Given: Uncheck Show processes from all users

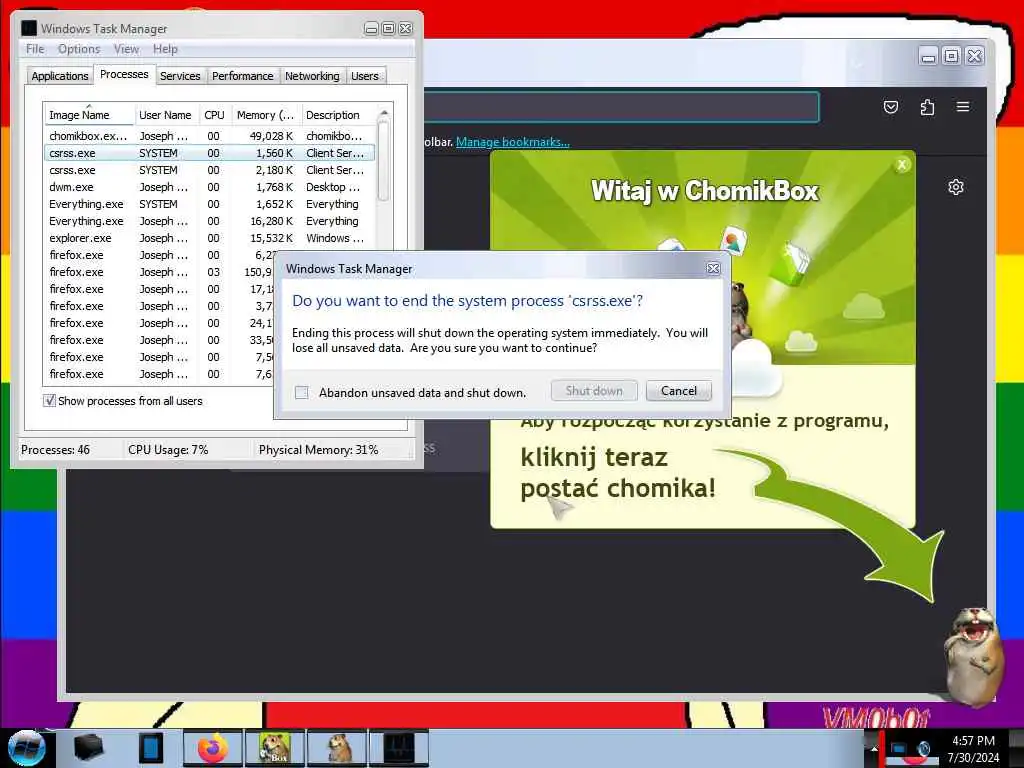Looking at the screenshot, I should point(49,400).
